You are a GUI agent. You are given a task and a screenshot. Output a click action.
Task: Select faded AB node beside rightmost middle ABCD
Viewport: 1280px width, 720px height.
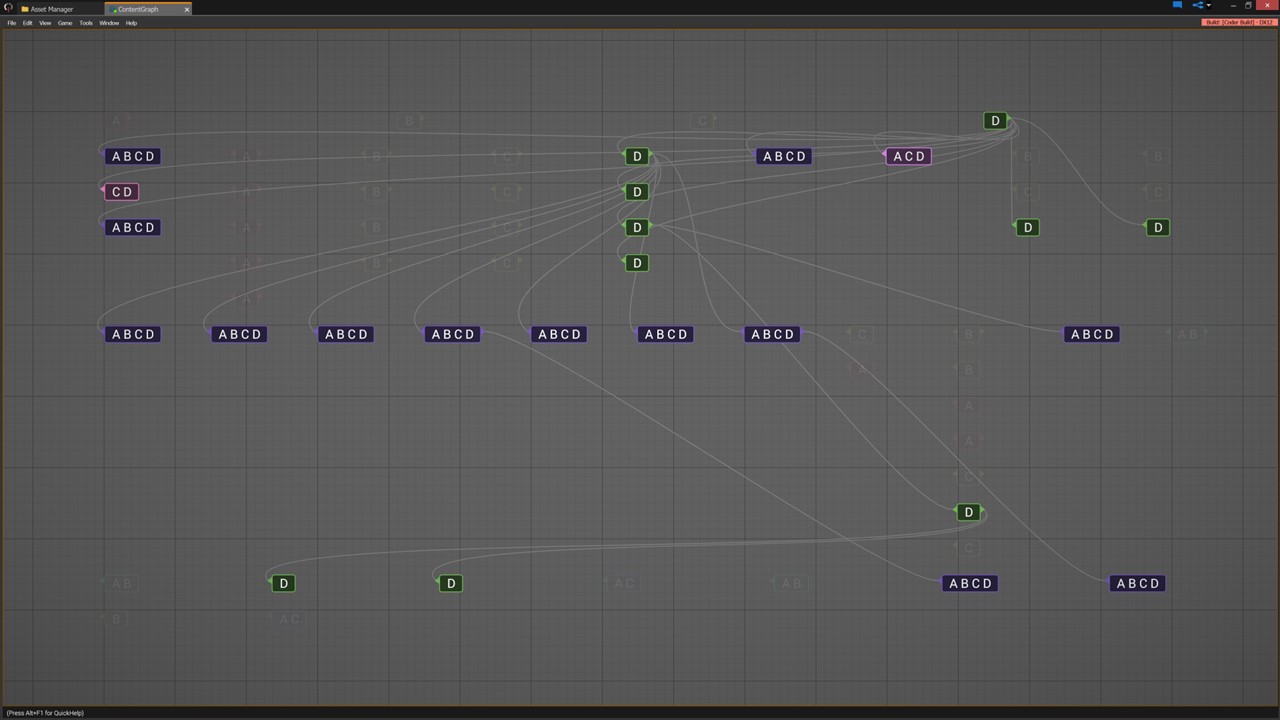[1187, 334]
